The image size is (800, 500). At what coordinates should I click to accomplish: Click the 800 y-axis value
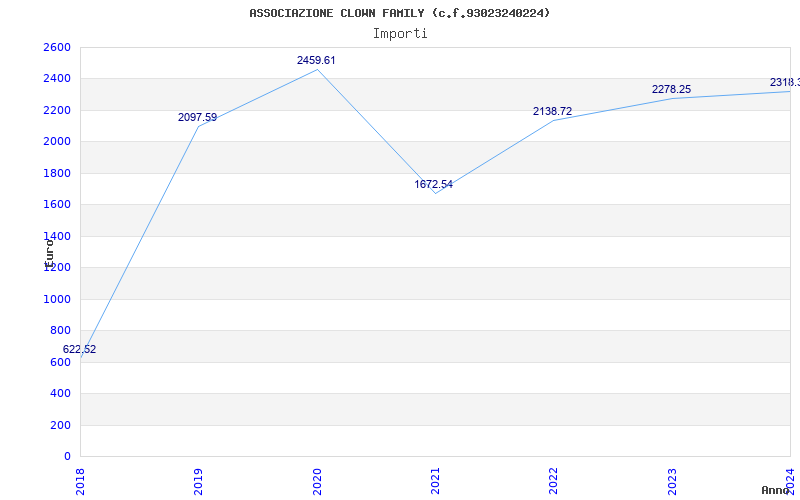60,331
